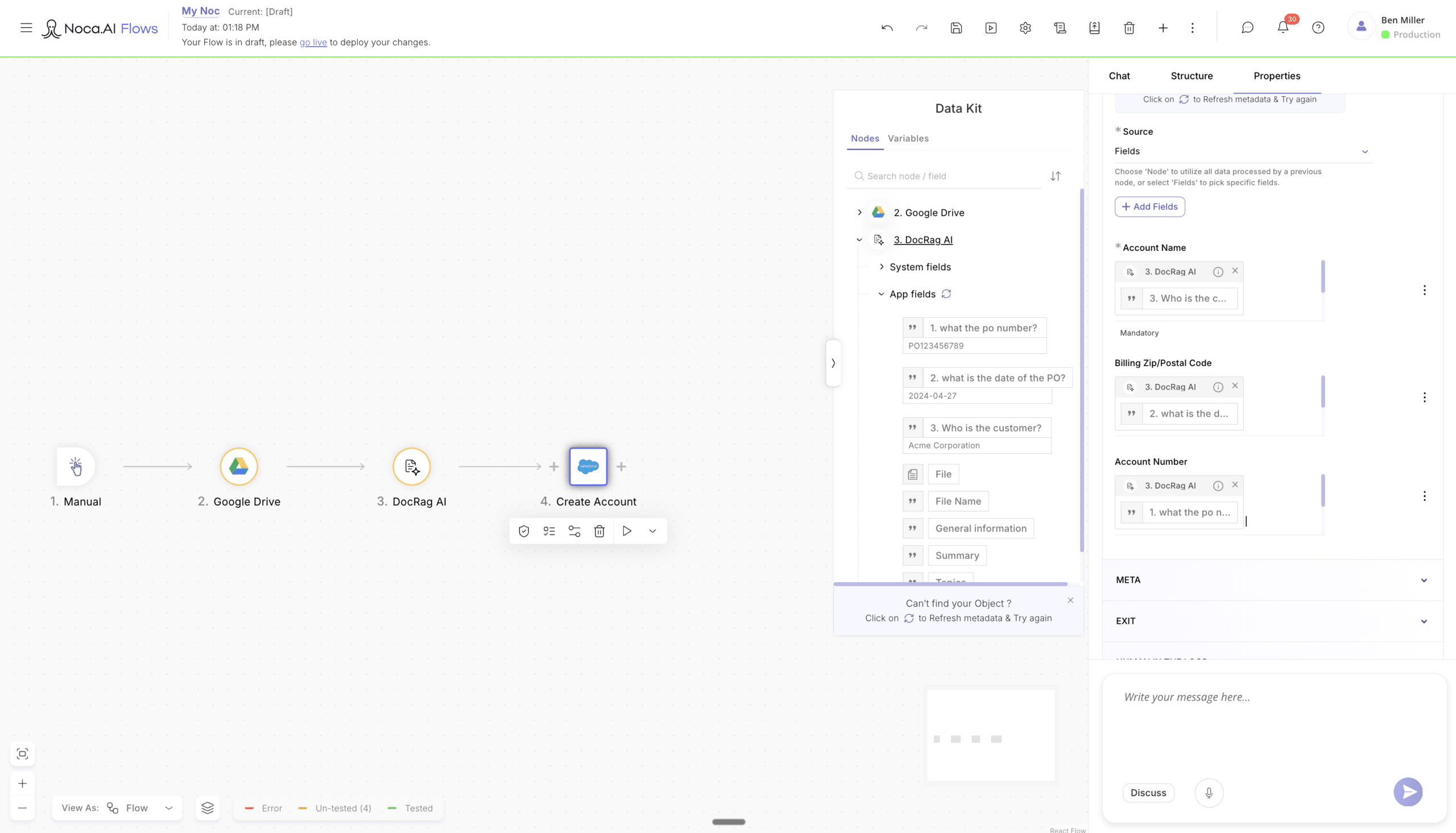Image resolution: width=1456 pixels, height=833 pixels.
Task: Toggle sort order in Data Kit search
Action: (x=1056, y=176)
